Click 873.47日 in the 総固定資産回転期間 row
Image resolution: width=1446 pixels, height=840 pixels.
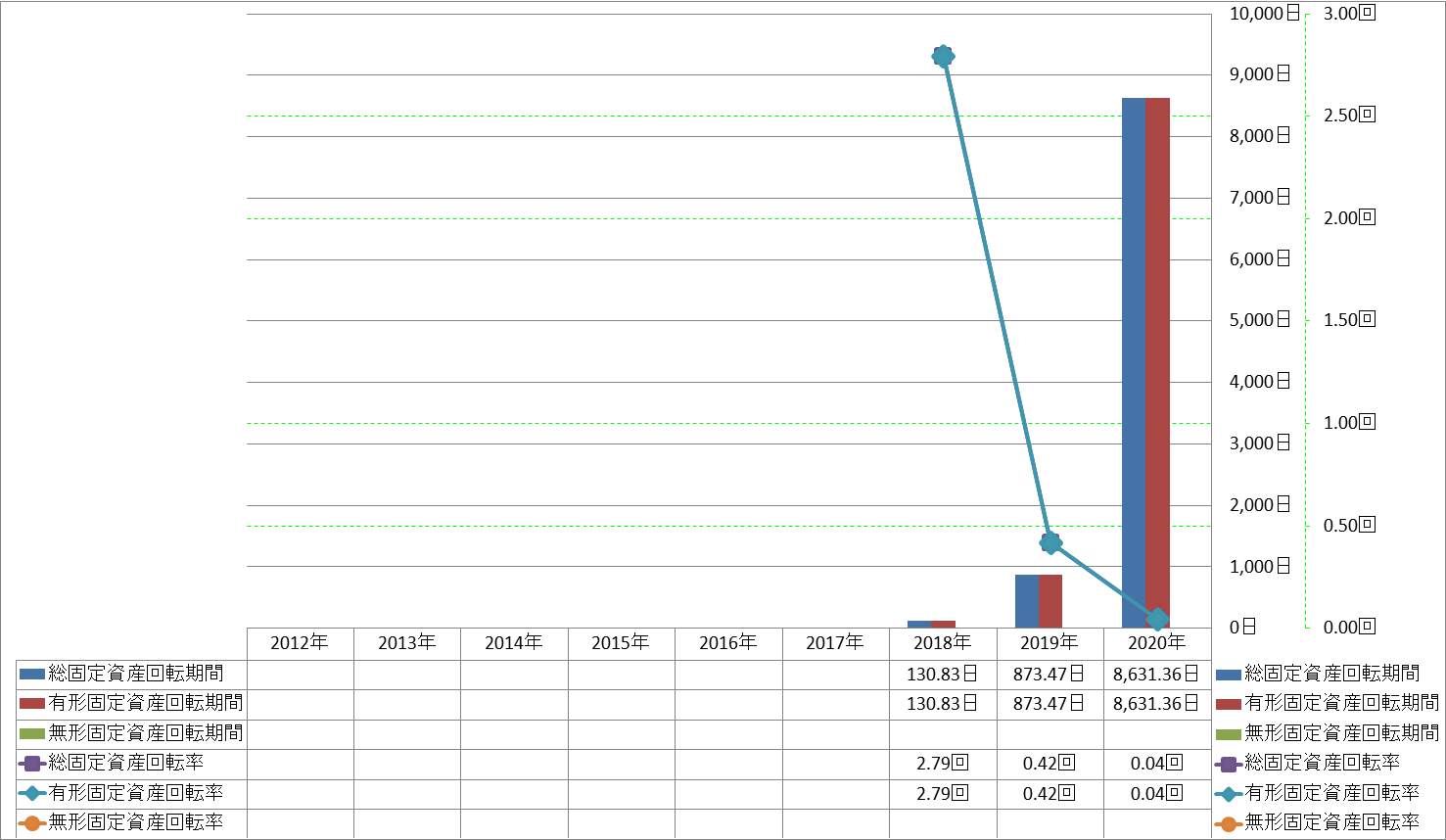tap(1050, 675)
